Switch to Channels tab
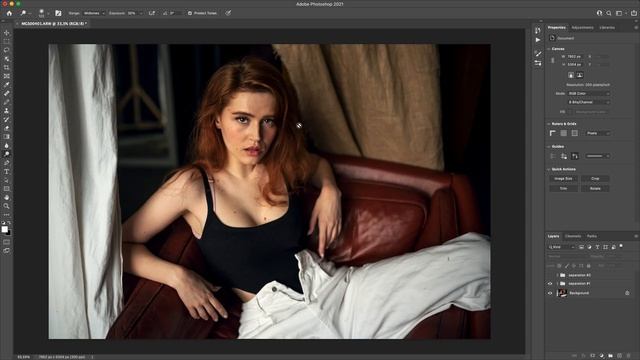This screenshot has height=360, width=640. point(573,236)
